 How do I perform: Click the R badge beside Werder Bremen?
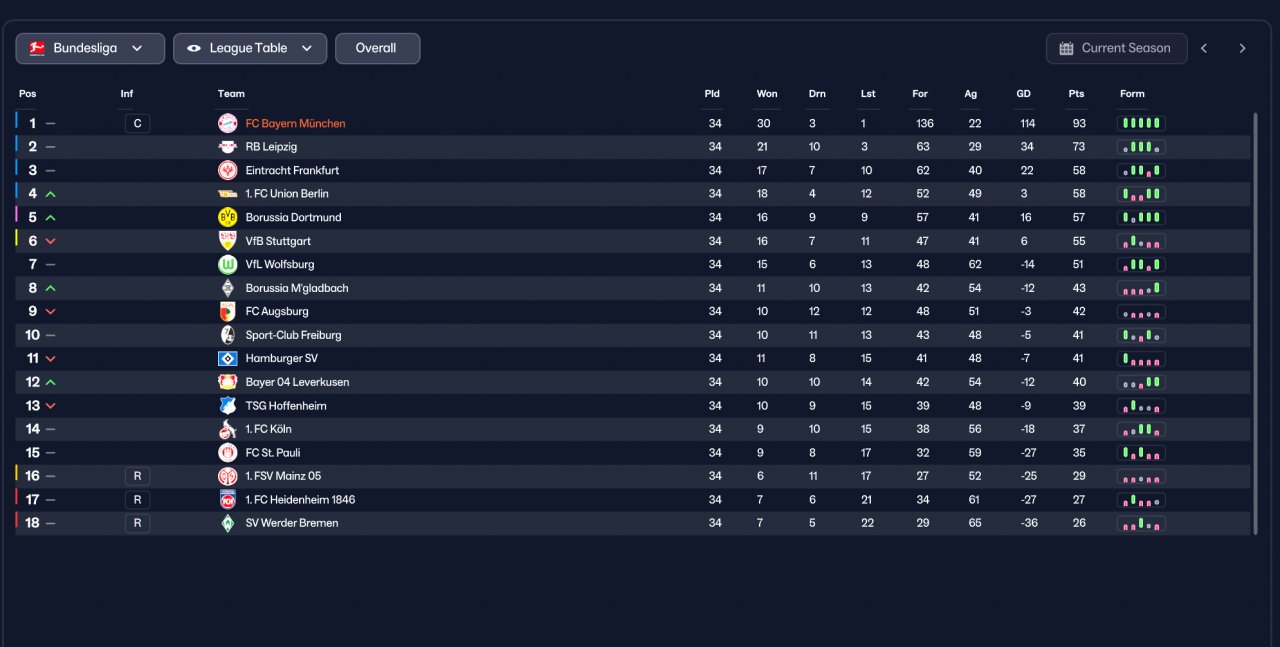[137, 523]
